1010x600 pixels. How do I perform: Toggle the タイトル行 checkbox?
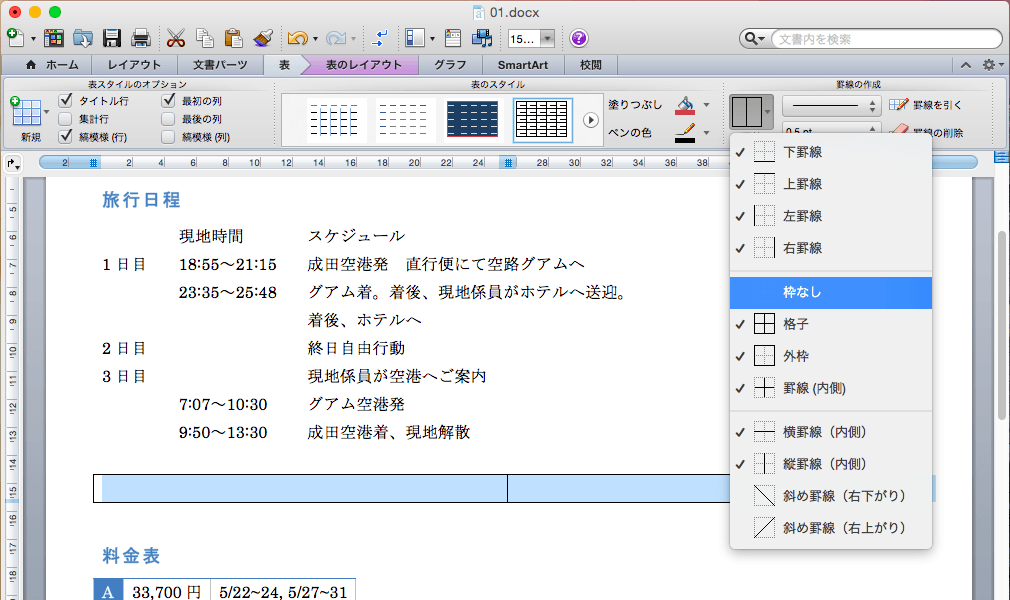click(65, 100)
